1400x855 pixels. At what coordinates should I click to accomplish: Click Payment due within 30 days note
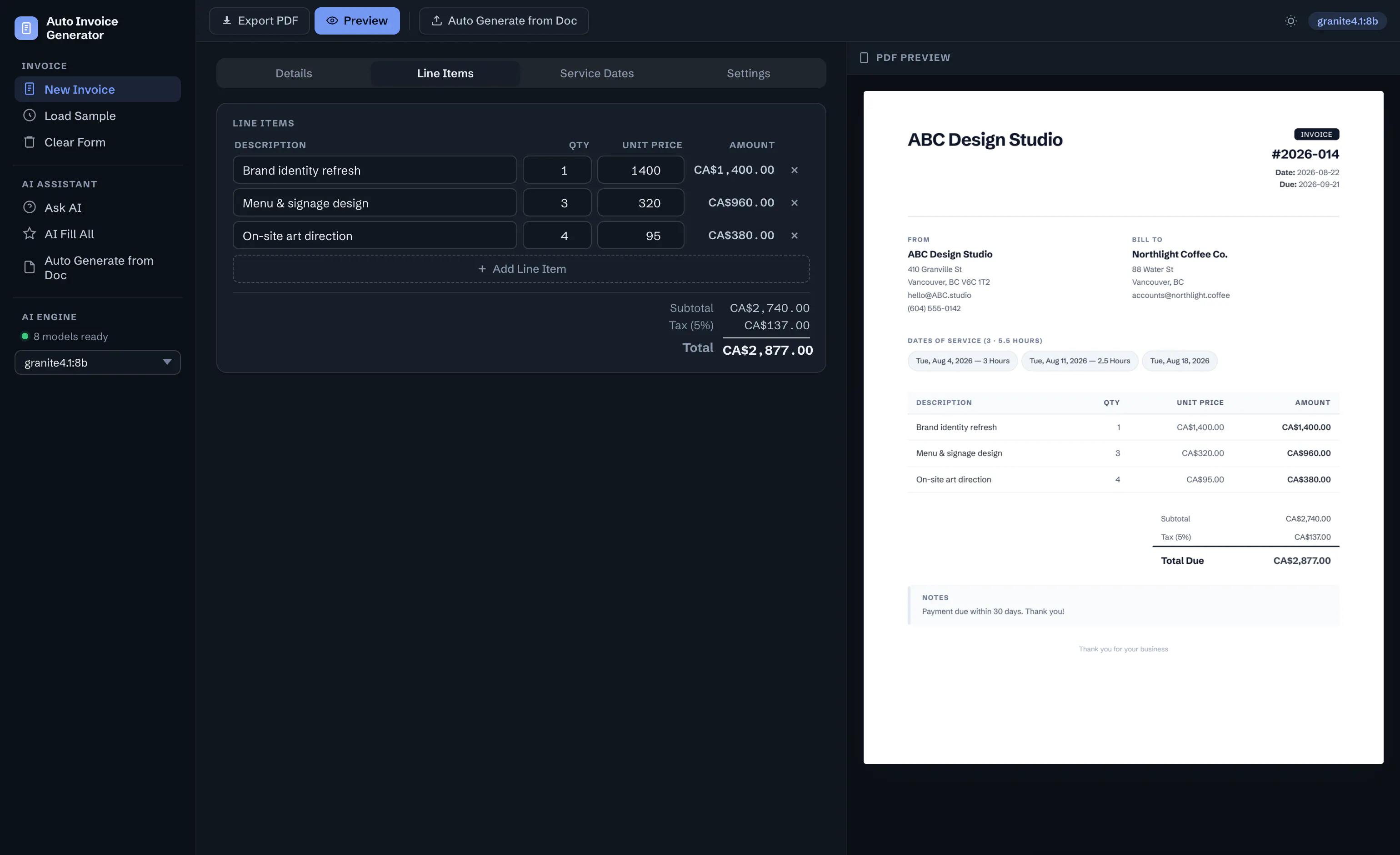[993, 611]
